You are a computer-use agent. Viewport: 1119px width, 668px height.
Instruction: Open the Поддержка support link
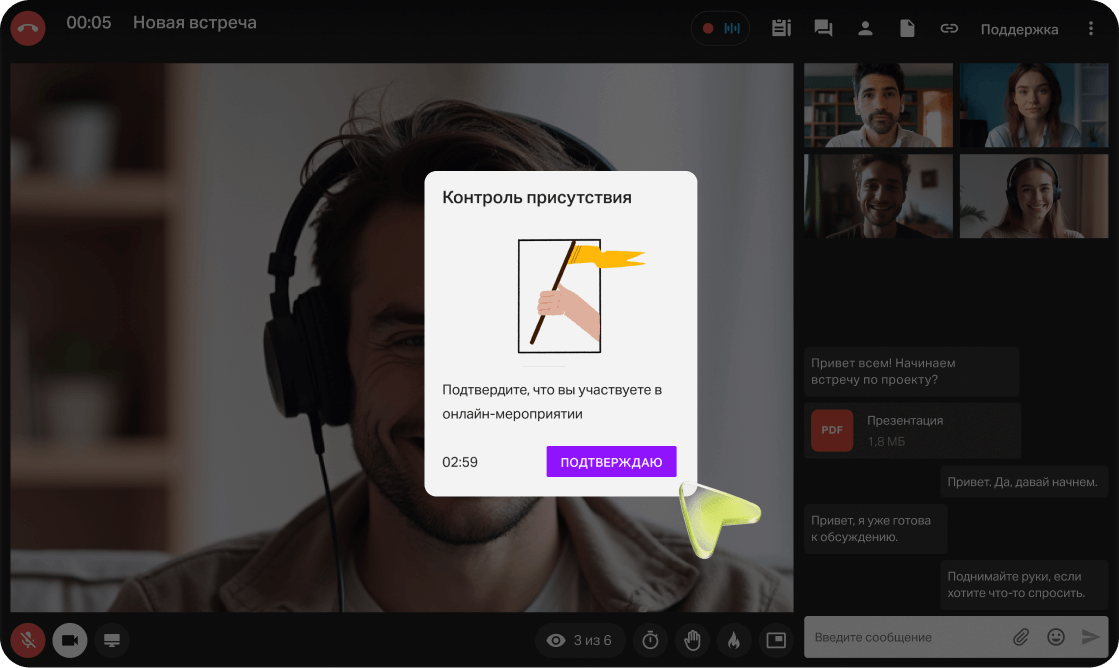click(1019, 29)
